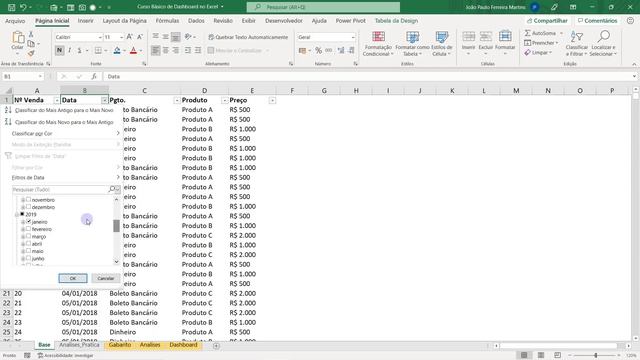The image size is (640, 360).
Task: Open Classificar e Filtrar
Action: 577,43
